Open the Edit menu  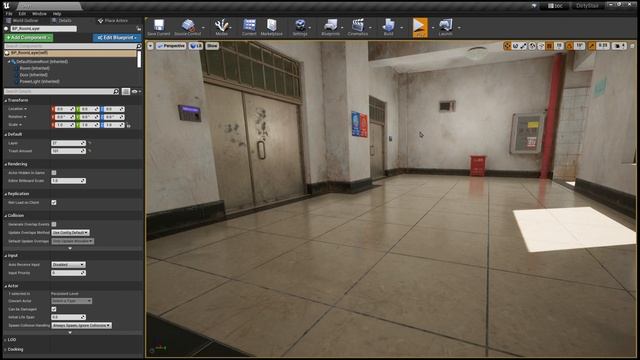click(22, 14)
